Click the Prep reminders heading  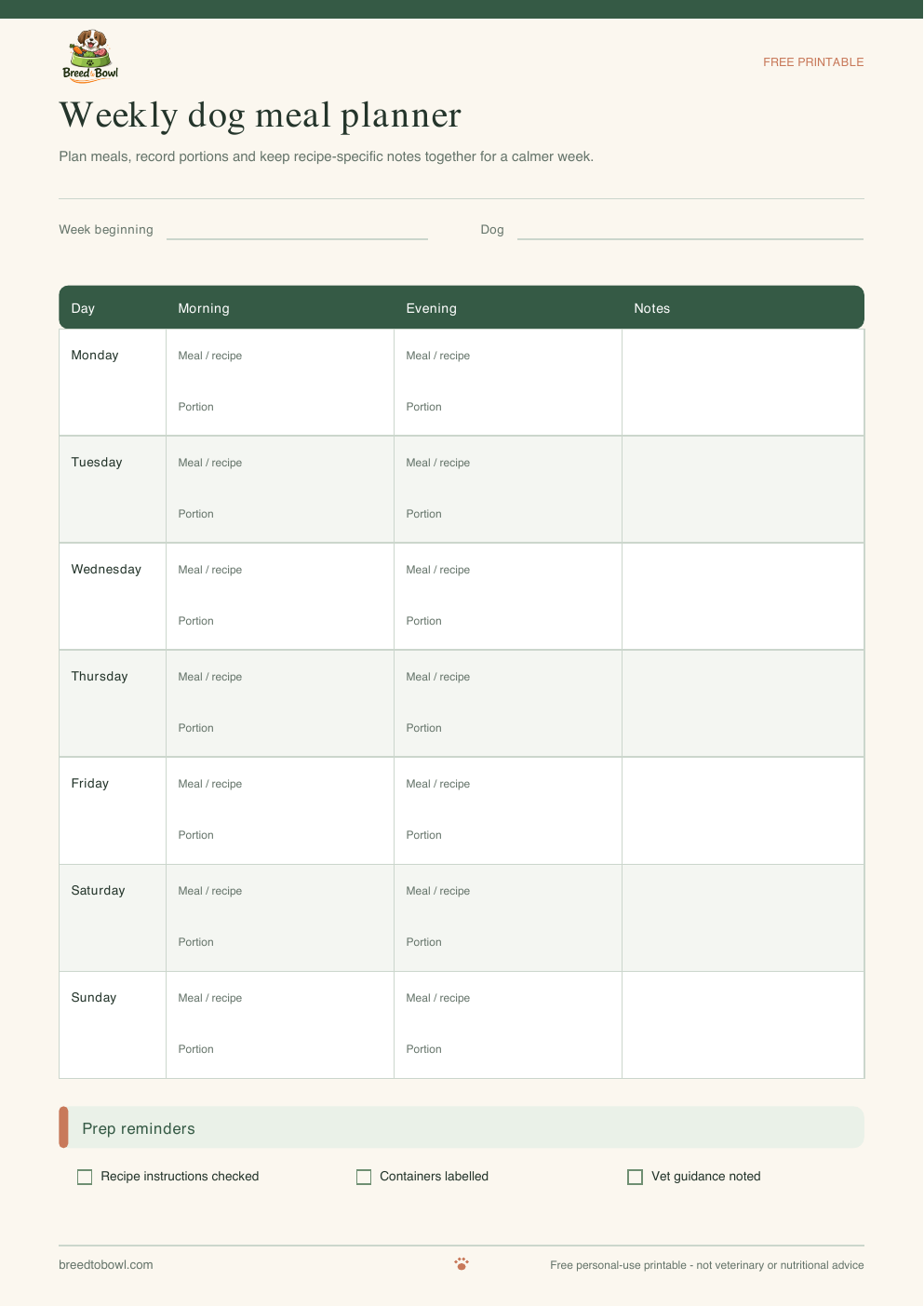pos(139,1128)
